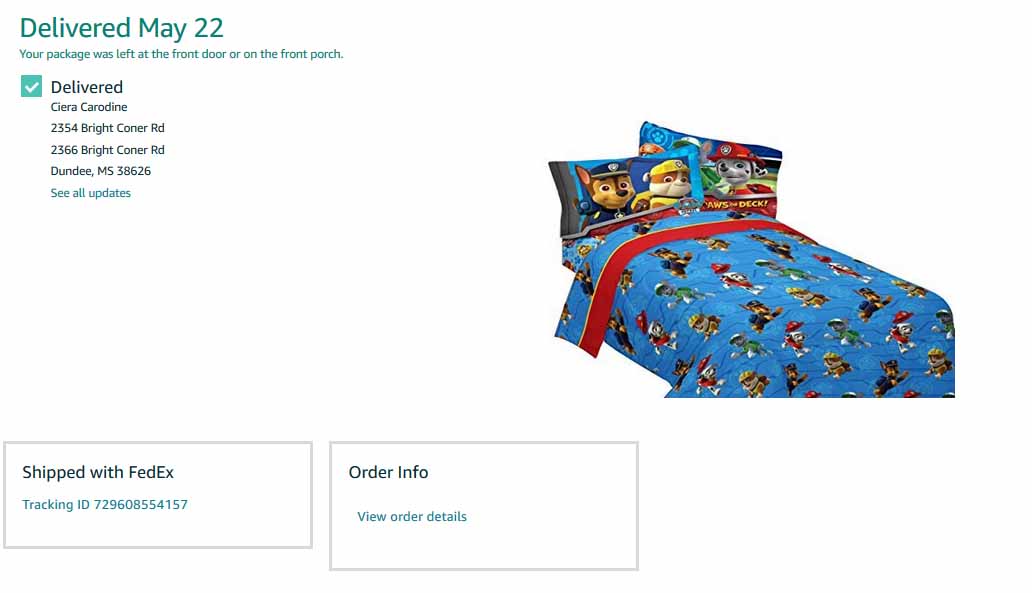Click the Order Info heading
Screen dimensions: 1032x593
[x=388, y=473]
